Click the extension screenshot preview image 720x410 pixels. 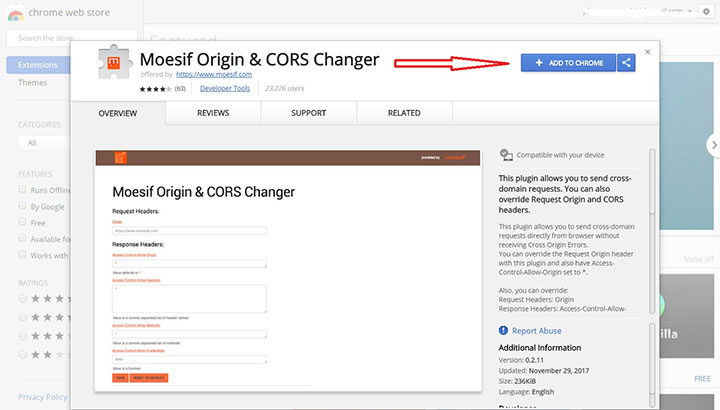click(288, 270)
